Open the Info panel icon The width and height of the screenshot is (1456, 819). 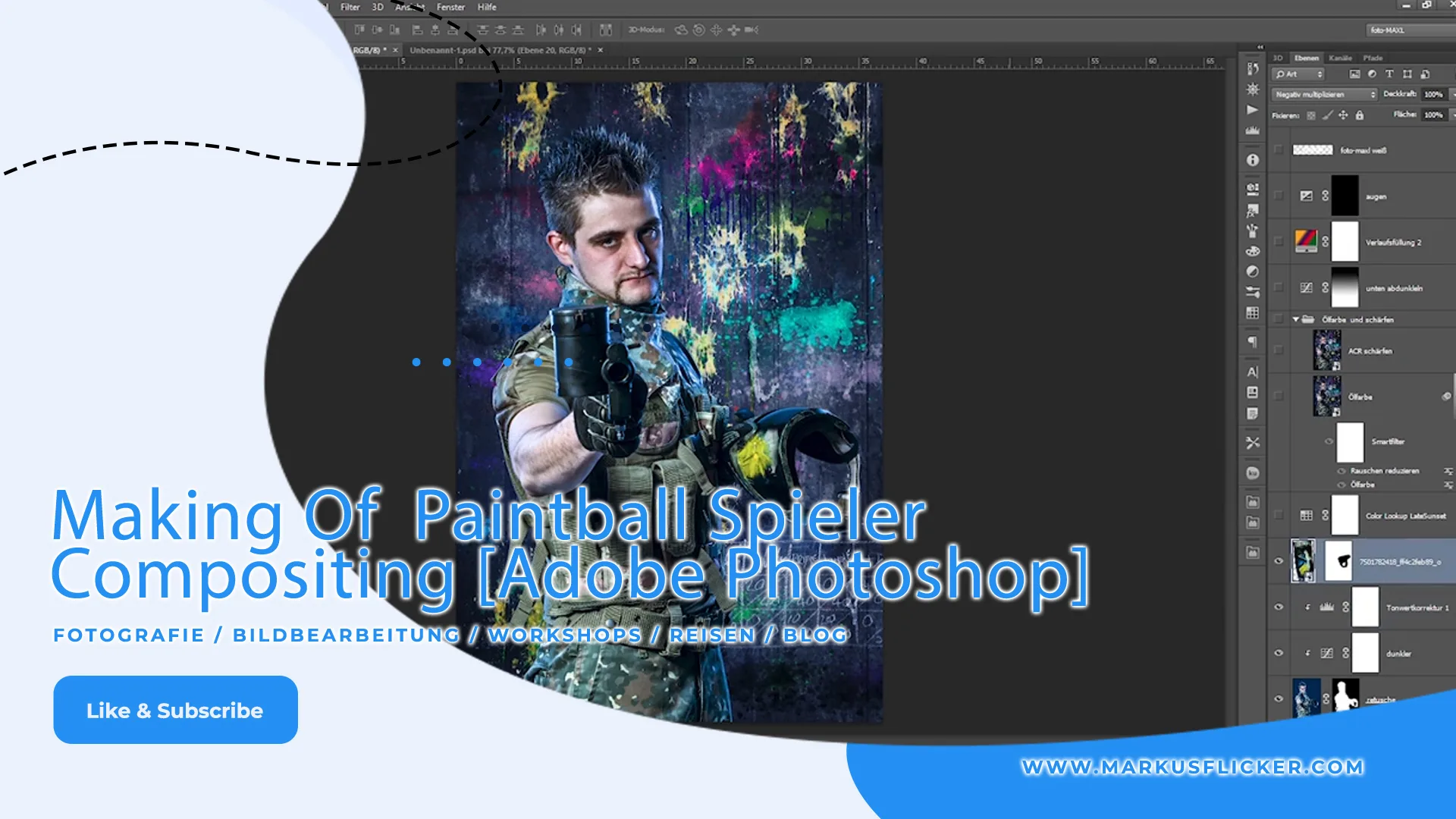click(1253, 160)
